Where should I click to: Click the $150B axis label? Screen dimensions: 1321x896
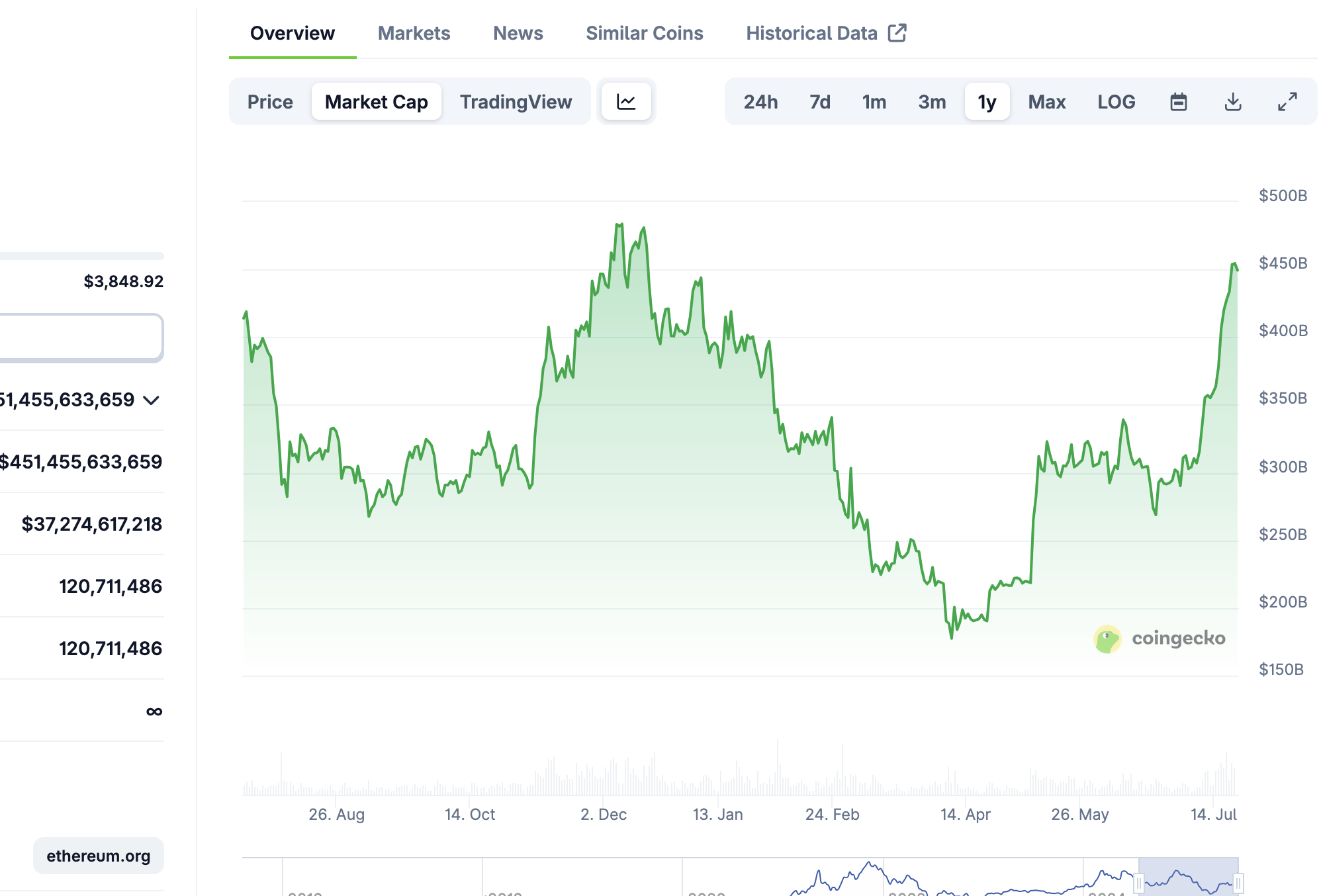pos(1281,670)
